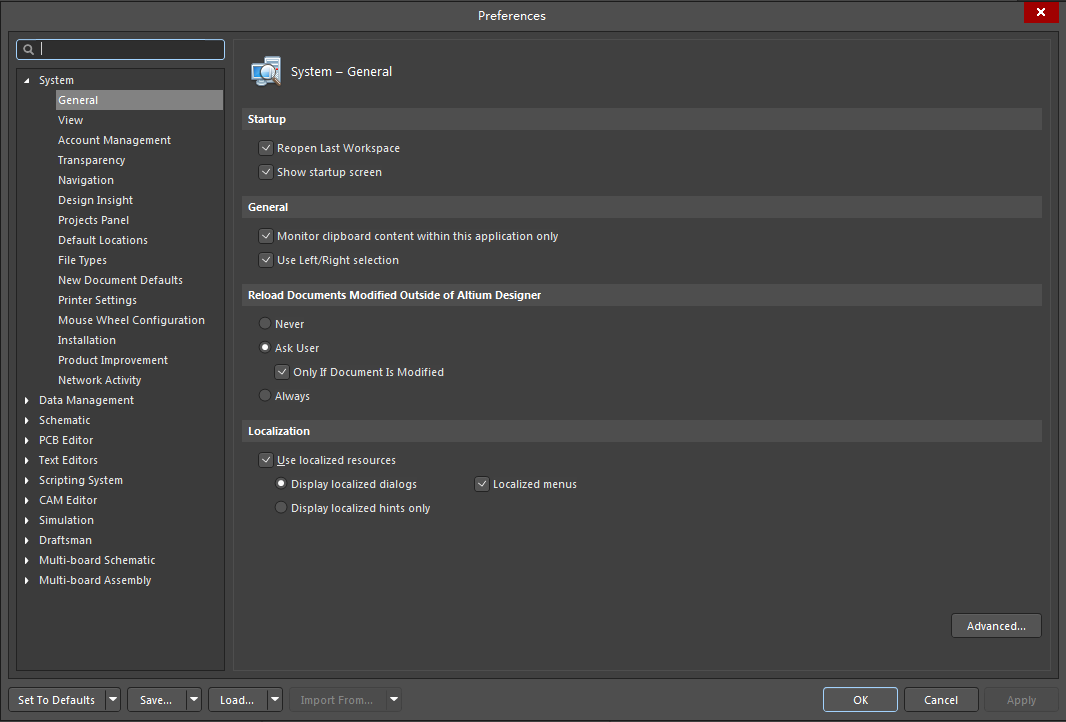This screenshot has width=1066, height=722.
Task: Expand the Scripting System node
Action: point(27,481)
